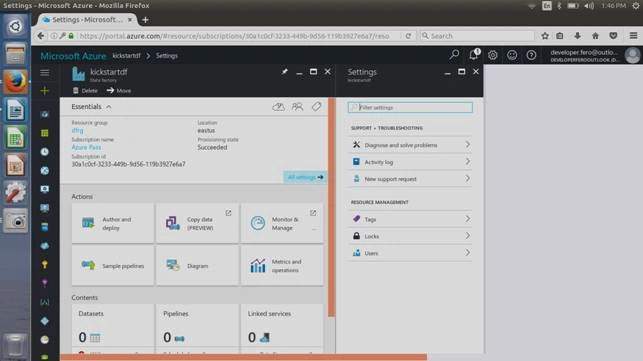Image resolution: width=643 pixels, height=361 pixels.
Task: Open Firefox downloads arrow icon
Action: (577, 36)
